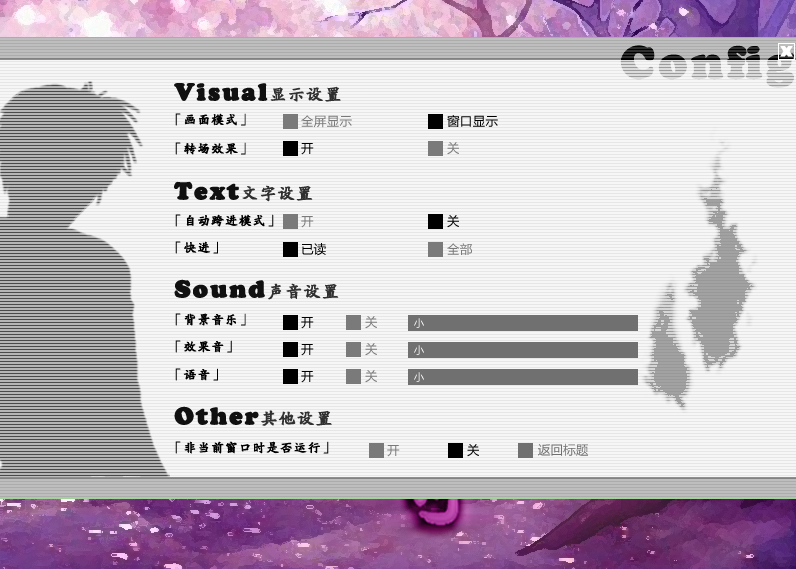796x569 pixels.
Task: Click 返回标题 to return to title
Action: point(553,450)
